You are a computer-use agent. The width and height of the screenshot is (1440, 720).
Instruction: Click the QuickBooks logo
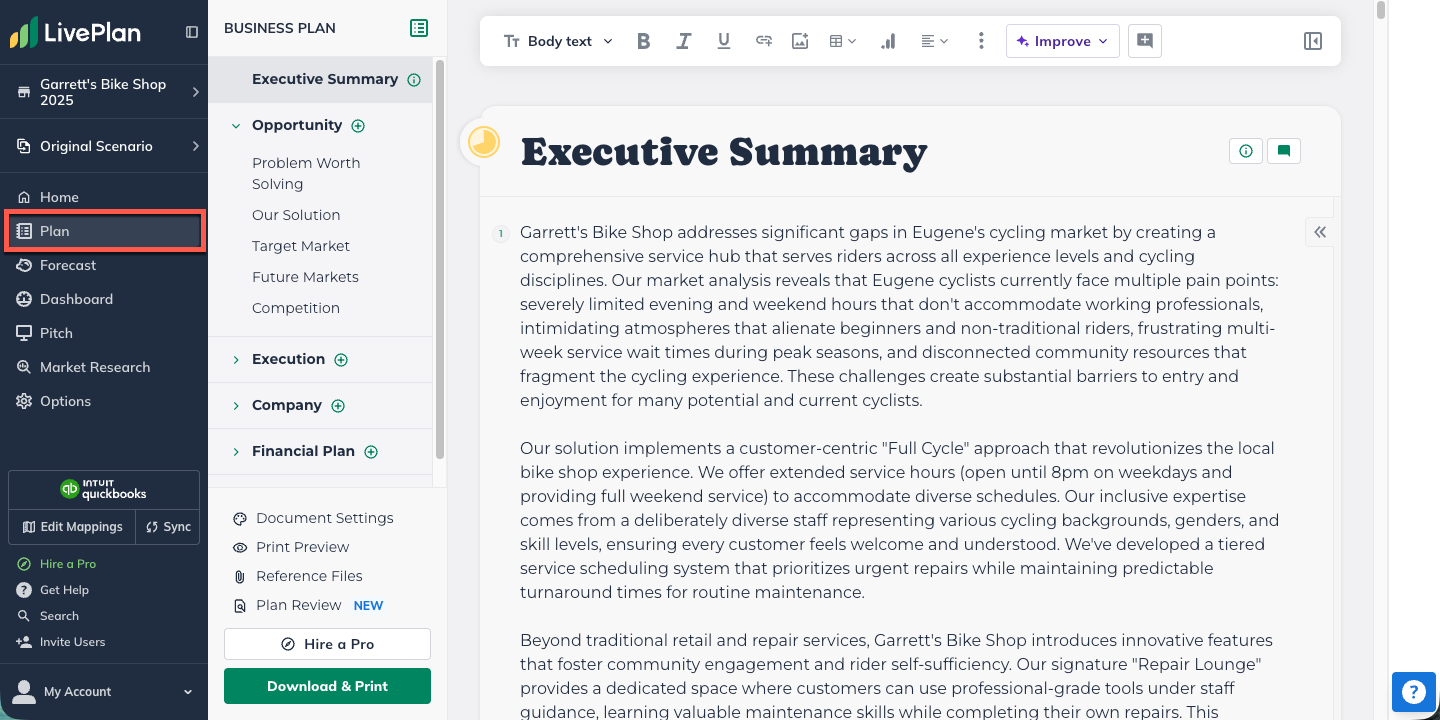pos(104,489)
